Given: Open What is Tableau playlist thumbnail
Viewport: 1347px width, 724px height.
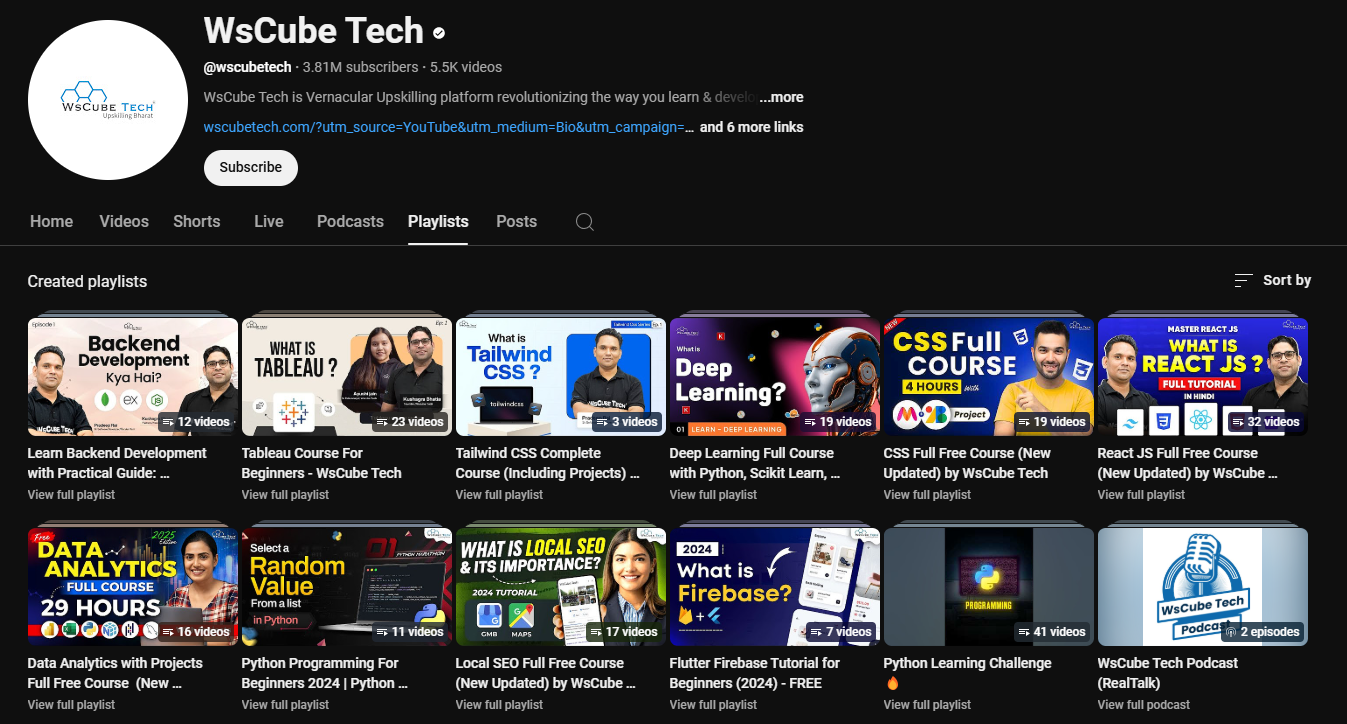Looking at the screenshot, I should pos(347,377).
